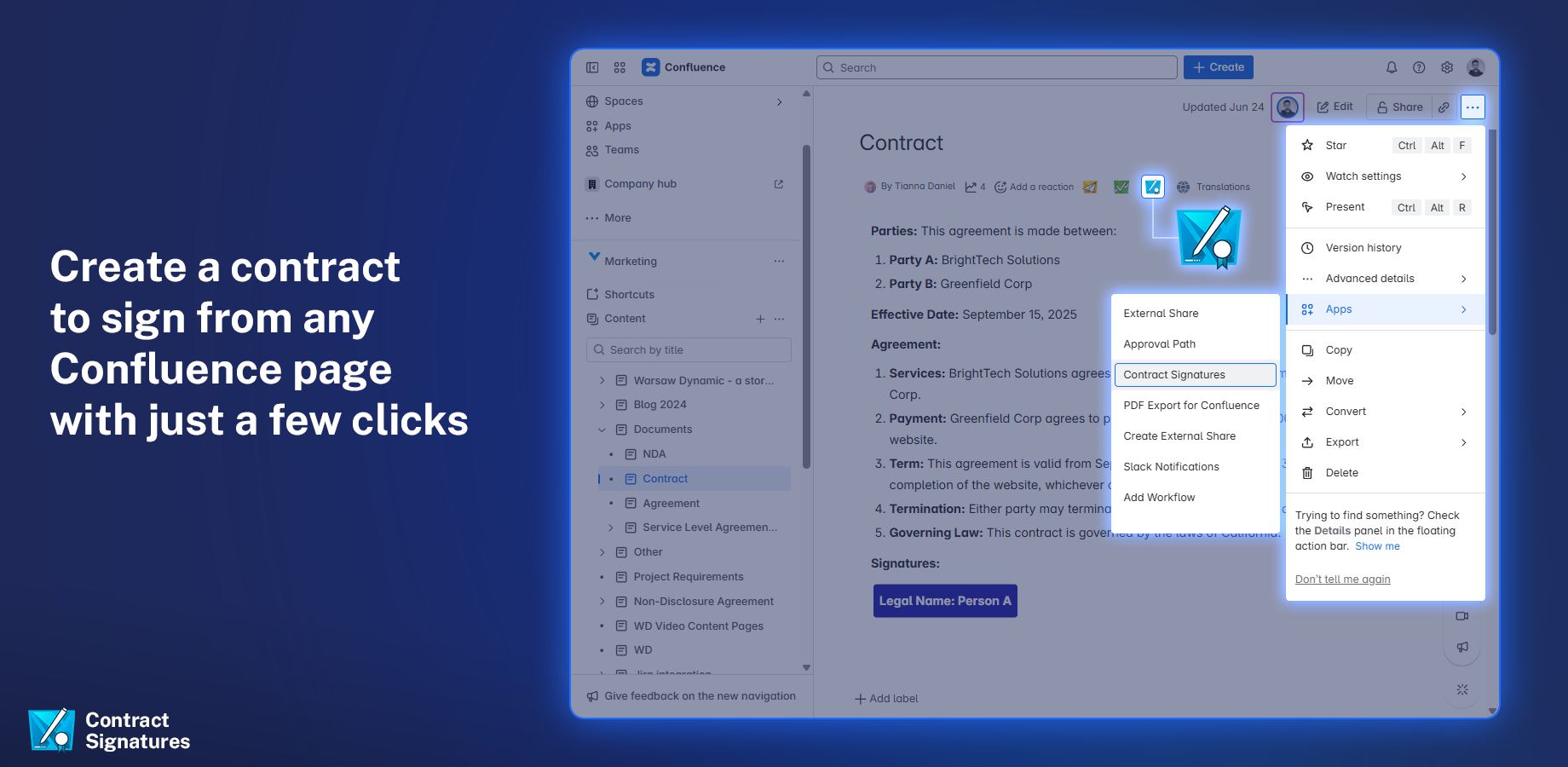Click the page editor avatar next to Updated Jun 24
This screenshot has height=767, width=1568.
click(x=1288, y=107)
